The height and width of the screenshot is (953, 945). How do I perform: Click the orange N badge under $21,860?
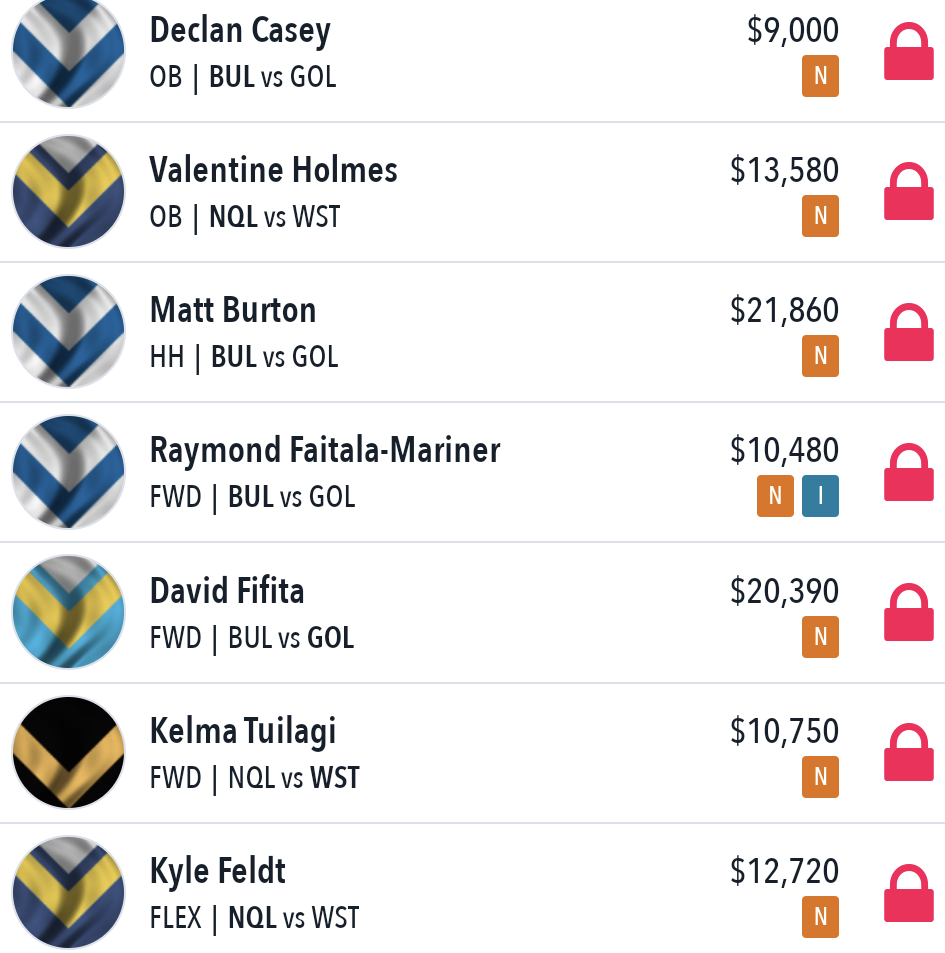(x=820, y=356)
